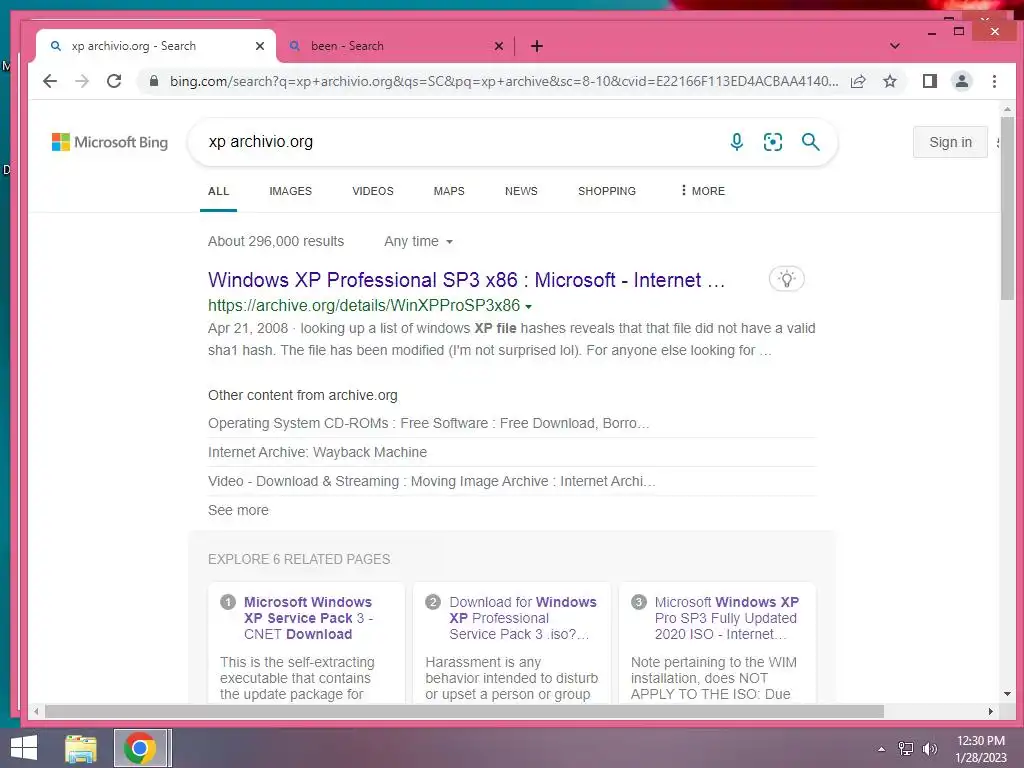Open File Explorer from the taskbar

[81, 748]
